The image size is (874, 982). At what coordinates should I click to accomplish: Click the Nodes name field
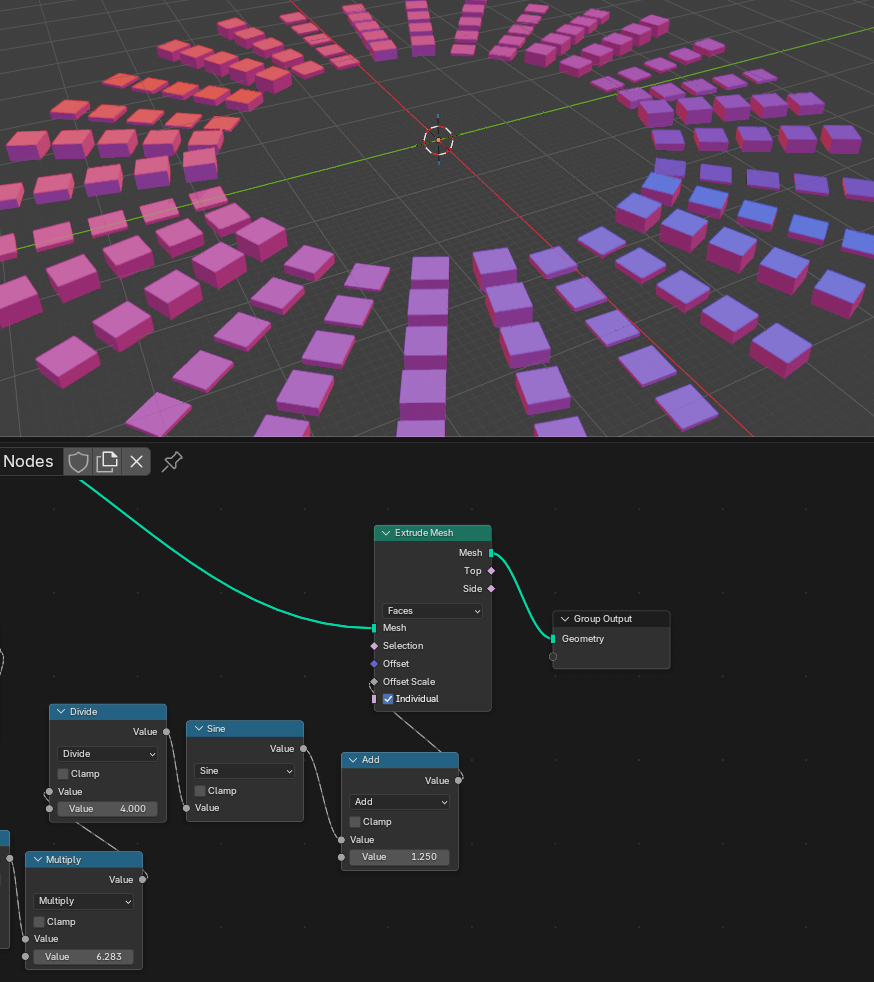click(x=30, y=462)
